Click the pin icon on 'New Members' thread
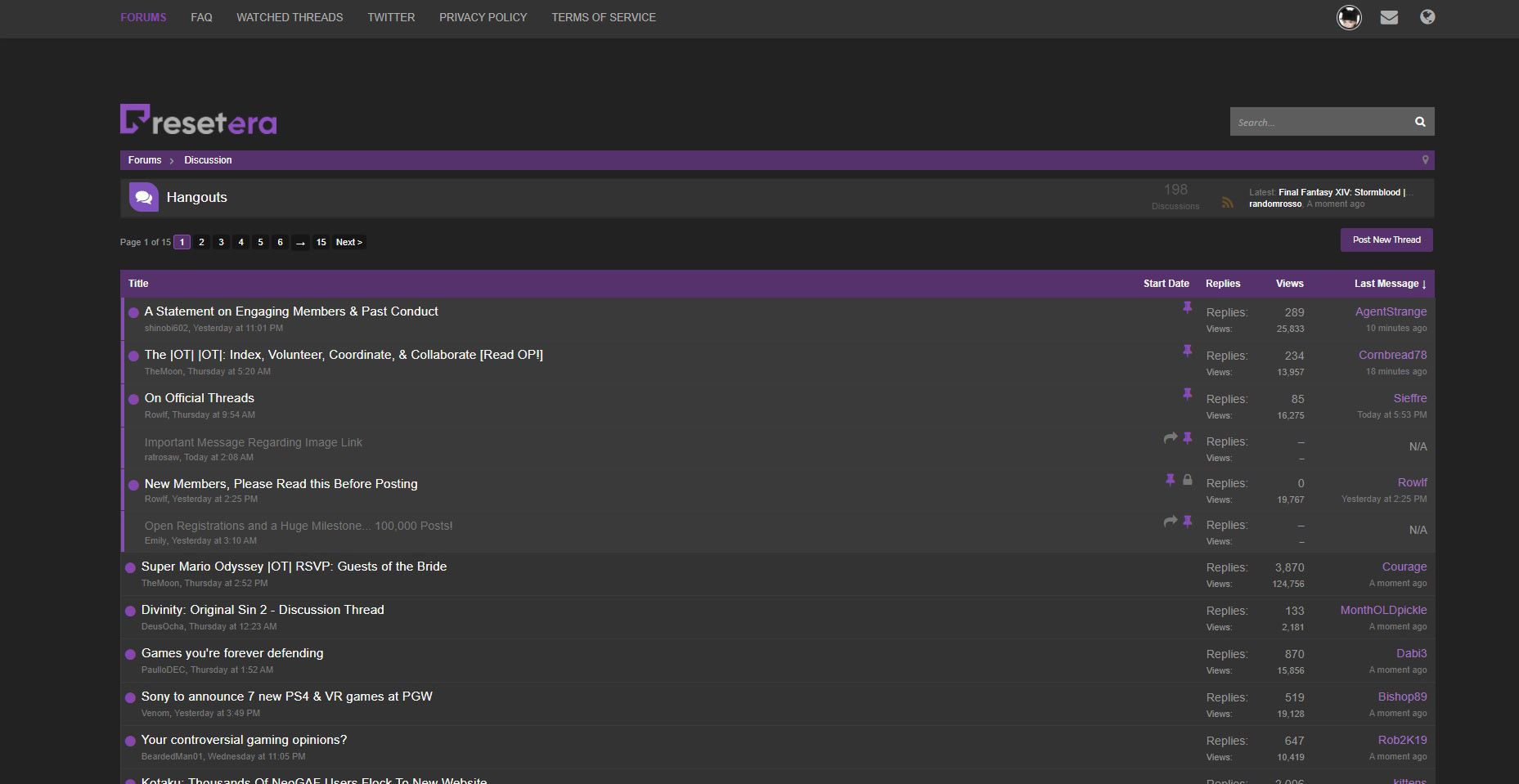This screenshot has height=784, width=1519. pyautogui.click(x=1171, y=480)
